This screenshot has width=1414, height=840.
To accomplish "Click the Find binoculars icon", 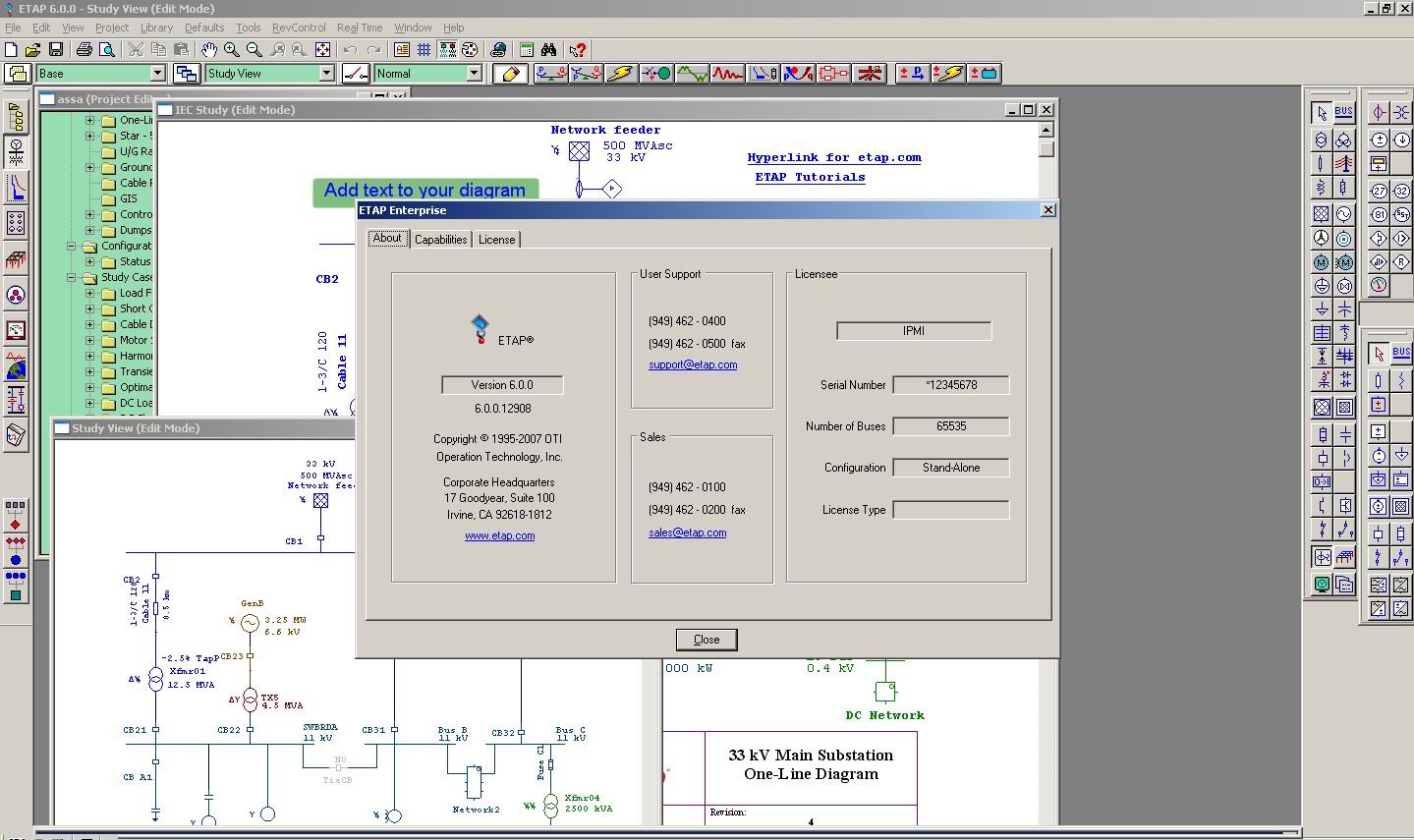I will coord(549,49).
